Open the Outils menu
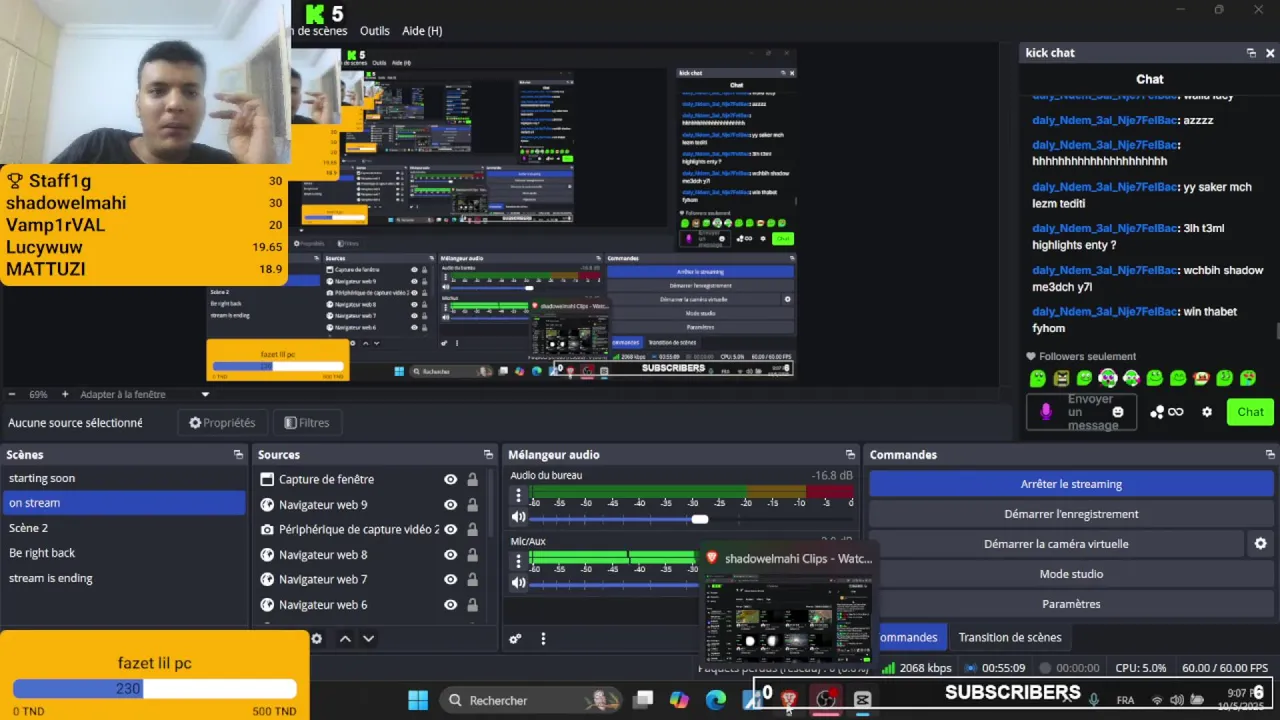 coord(374,31)
